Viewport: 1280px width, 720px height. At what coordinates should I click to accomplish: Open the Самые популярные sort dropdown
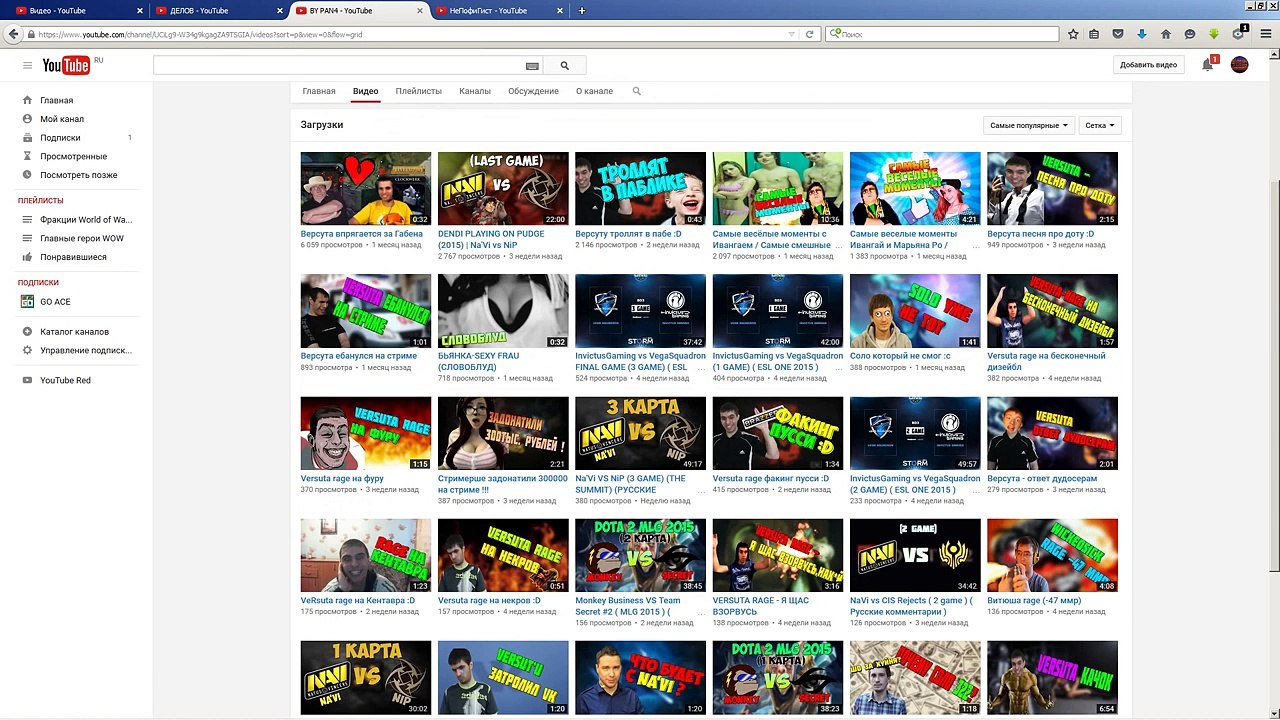tap(1029, 125)
